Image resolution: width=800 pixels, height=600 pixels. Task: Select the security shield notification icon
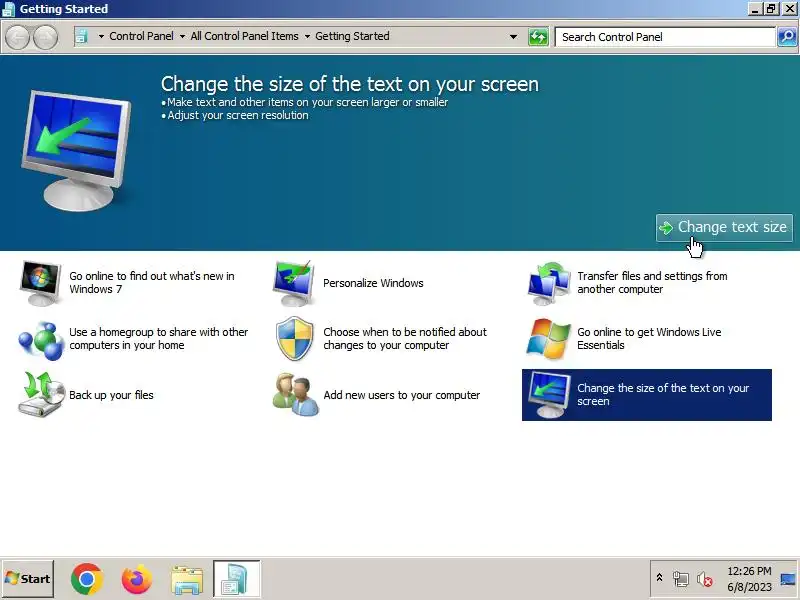294,339
